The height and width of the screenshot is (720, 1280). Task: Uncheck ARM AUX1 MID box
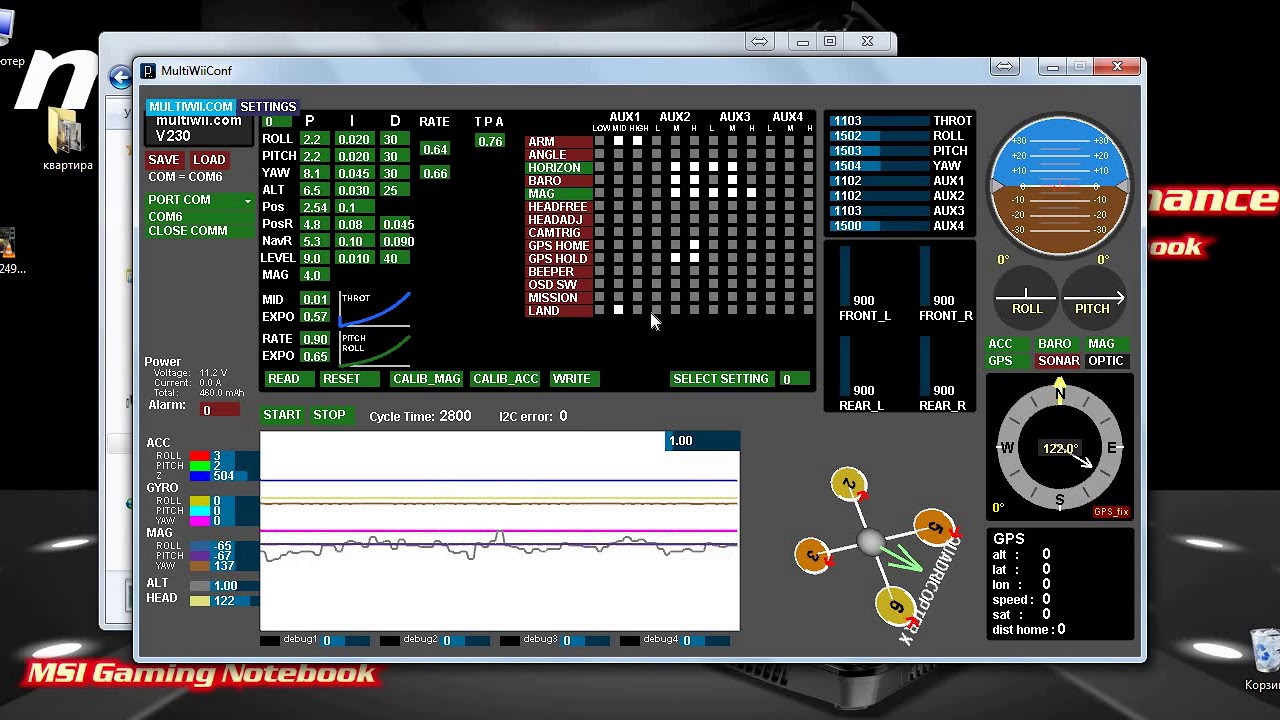pos(618,141)
